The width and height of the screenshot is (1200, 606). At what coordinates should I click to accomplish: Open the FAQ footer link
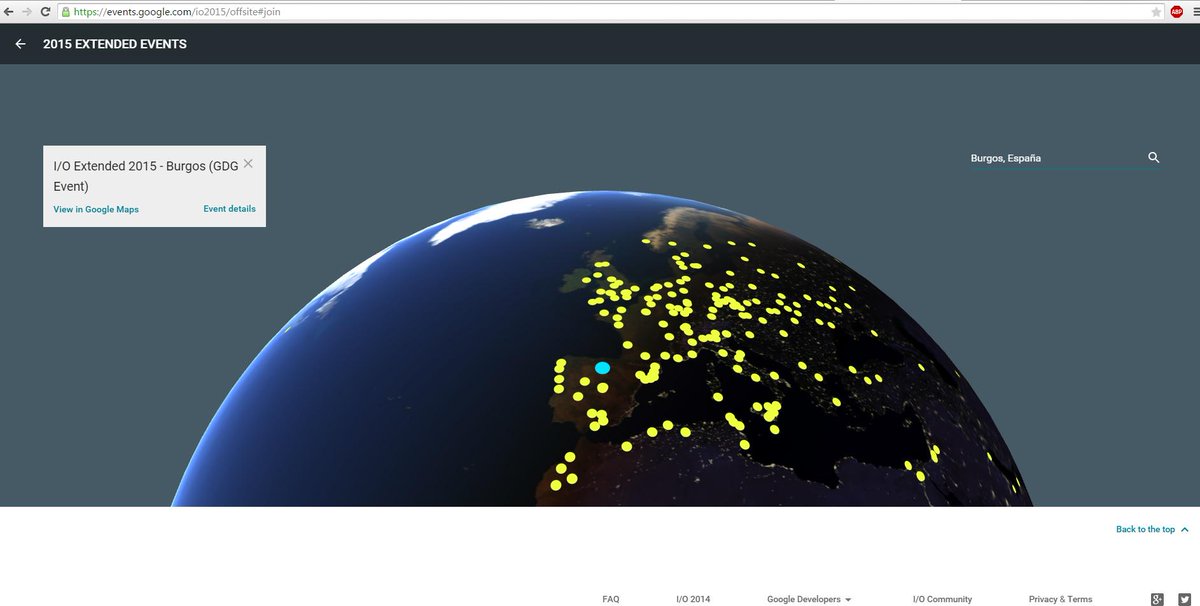611,599
